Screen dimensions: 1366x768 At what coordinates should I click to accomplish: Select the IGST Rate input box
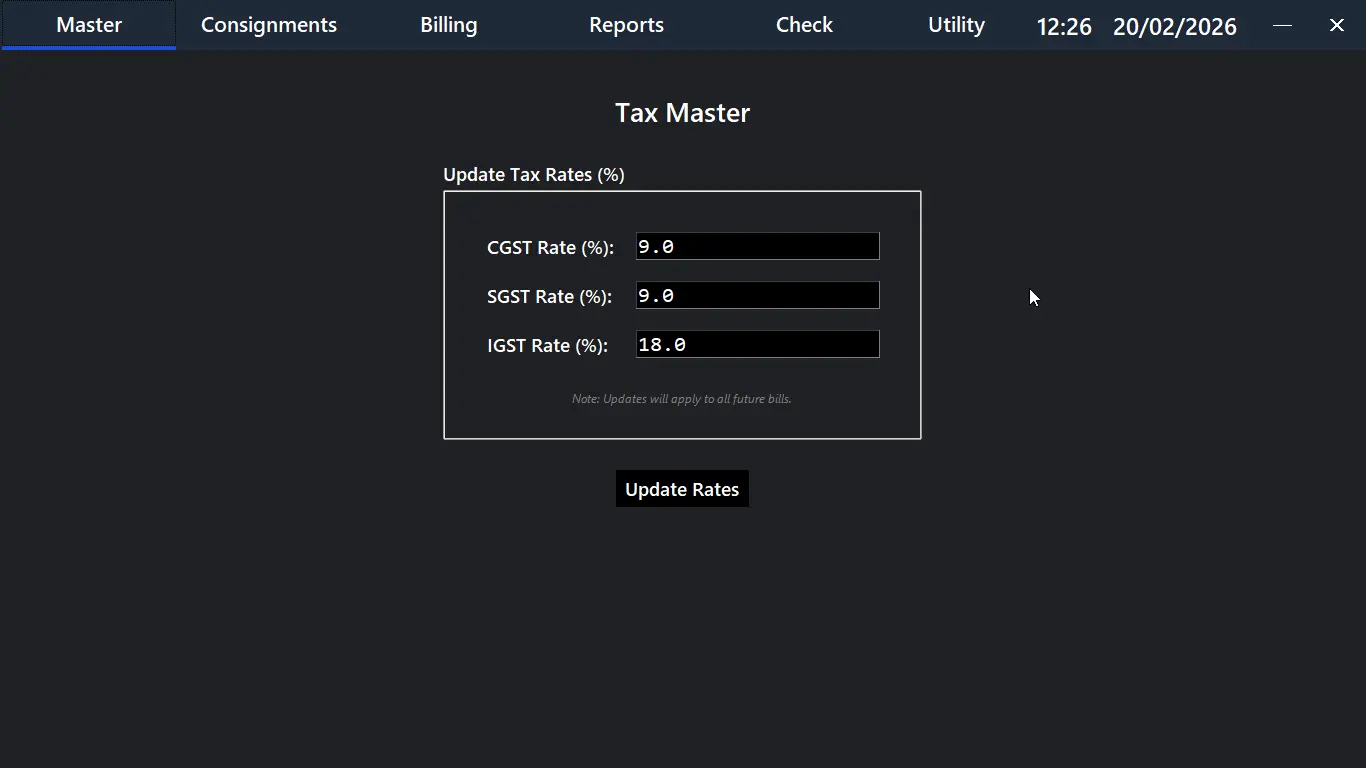[x=757, y=344]
